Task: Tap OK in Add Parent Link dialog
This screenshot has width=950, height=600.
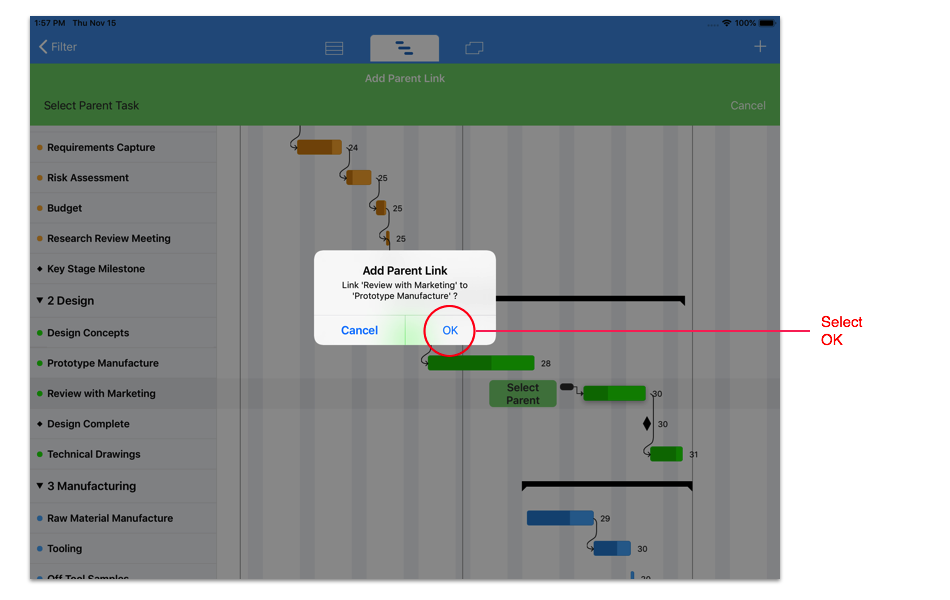Action: [x=450, y=330]
